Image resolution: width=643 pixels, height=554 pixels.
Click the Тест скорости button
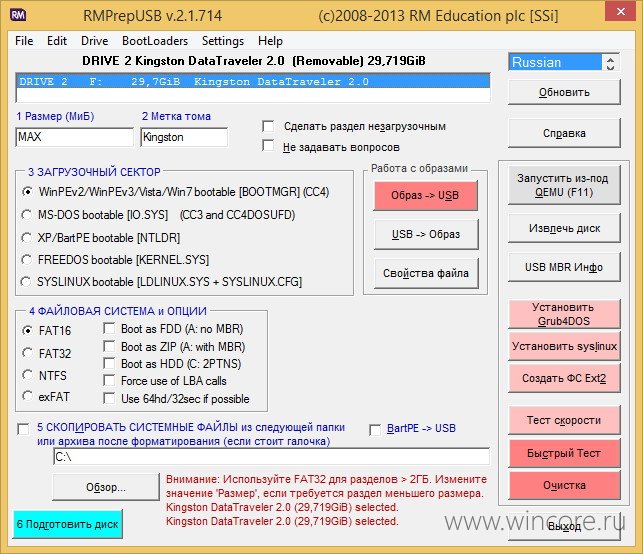click(564, 420)
